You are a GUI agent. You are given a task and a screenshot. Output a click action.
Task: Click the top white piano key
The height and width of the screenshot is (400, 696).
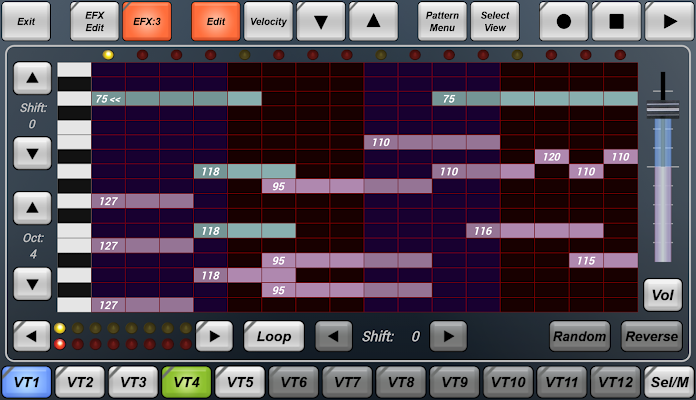click(x=74, y=70)
